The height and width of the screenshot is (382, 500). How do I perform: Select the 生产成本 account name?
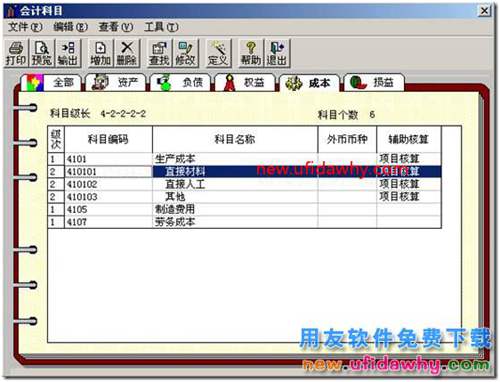175,159
